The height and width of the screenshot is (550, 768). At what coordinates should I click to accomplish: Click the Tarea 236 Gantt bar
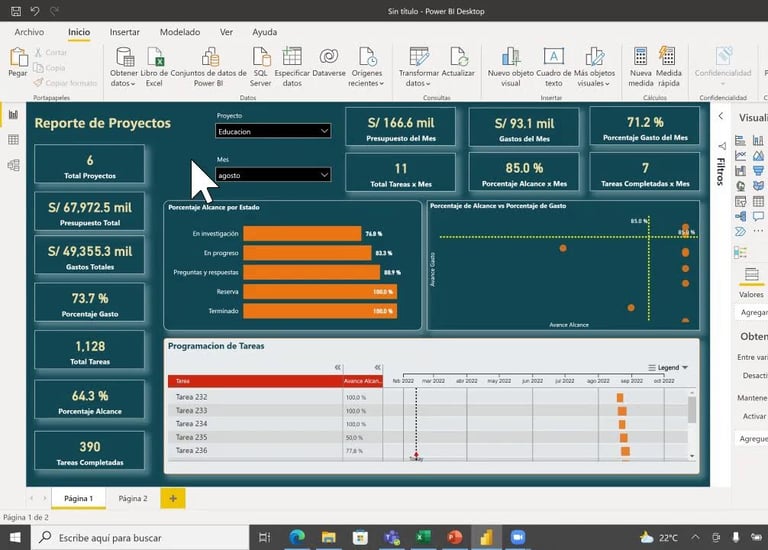coord(625,451)
